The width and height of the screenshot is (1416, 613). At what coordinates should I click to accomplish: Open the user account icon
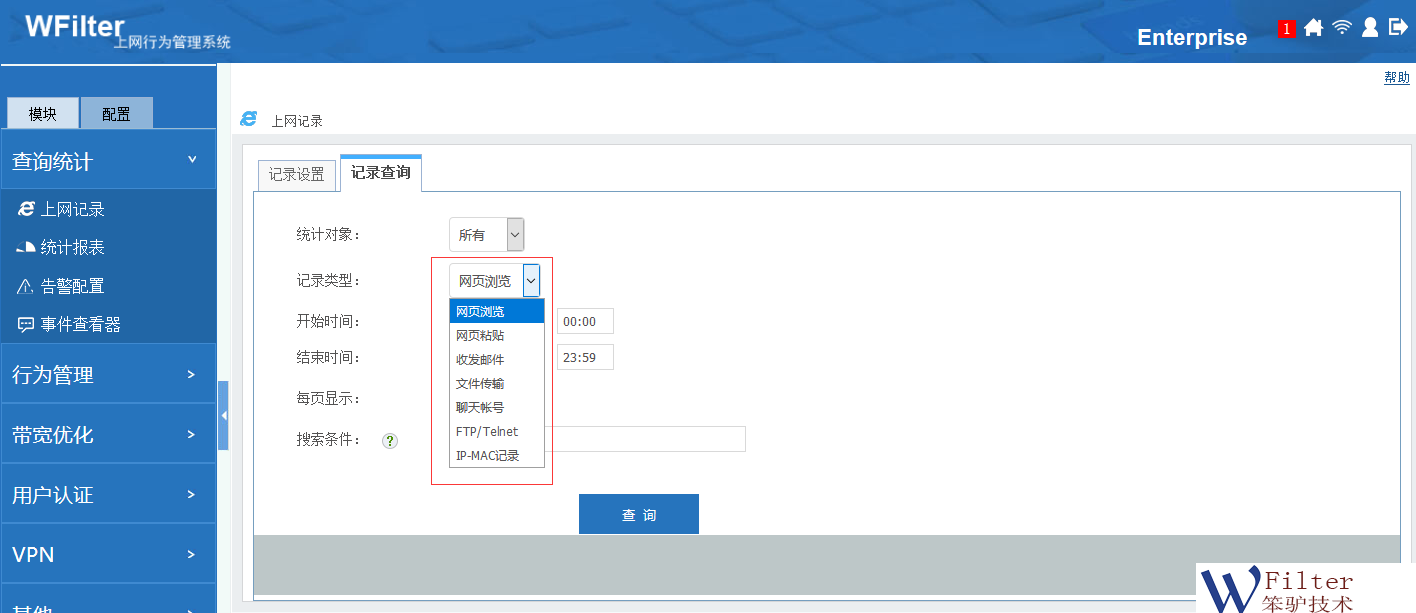pos(1370,28)
